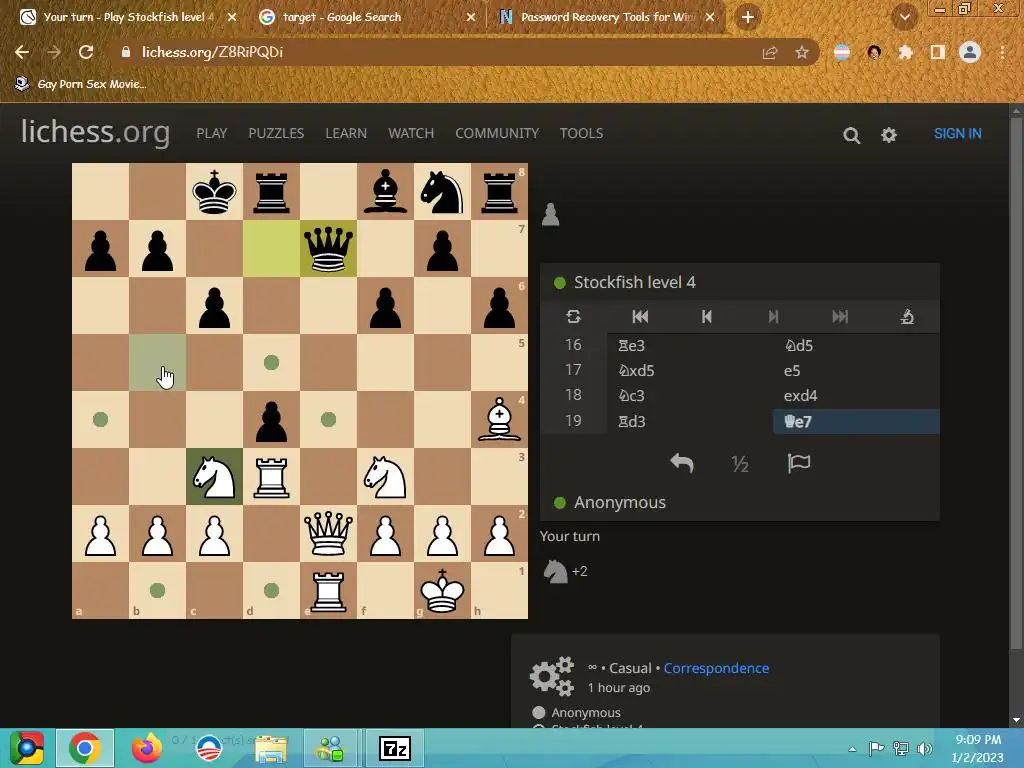Click the white rook on d3
Screen dimensions: 1024x768
pyautogui.click(x=271, y=477)
